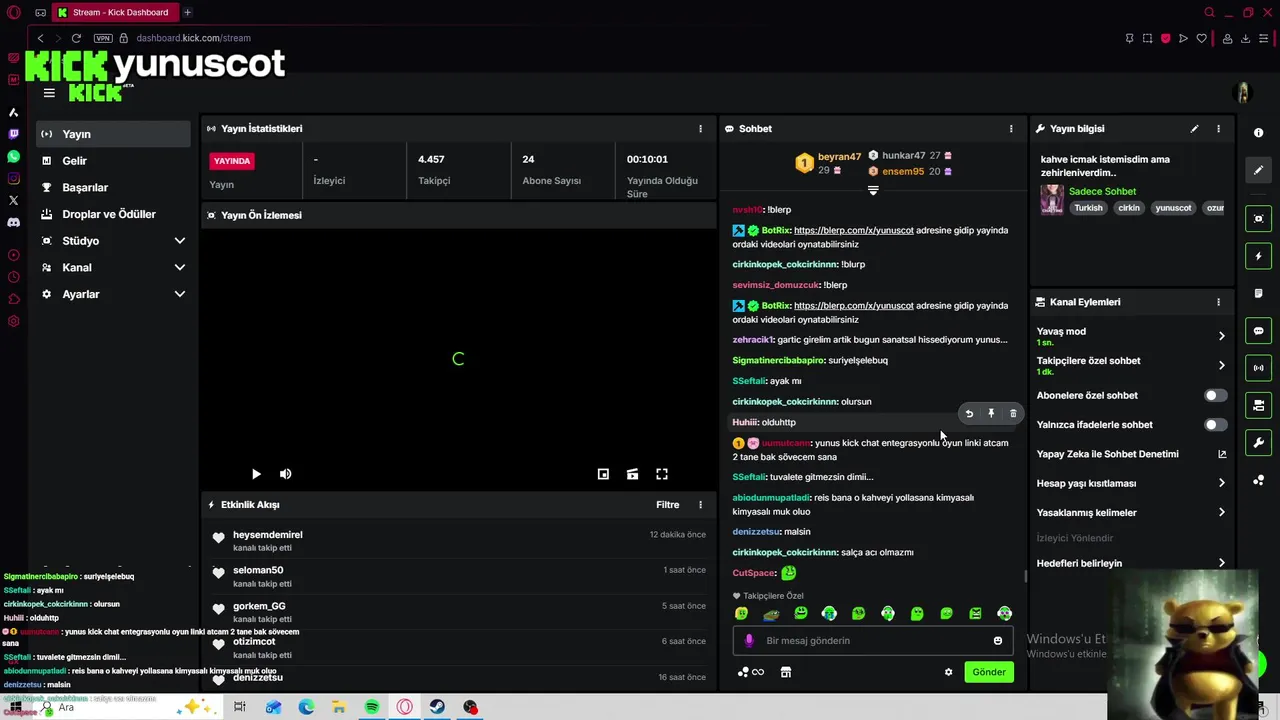Open Hedefleri belirleyin arrow
Screen dimensions: 1280x720
pyautogui.click(x=1221, y=564)
